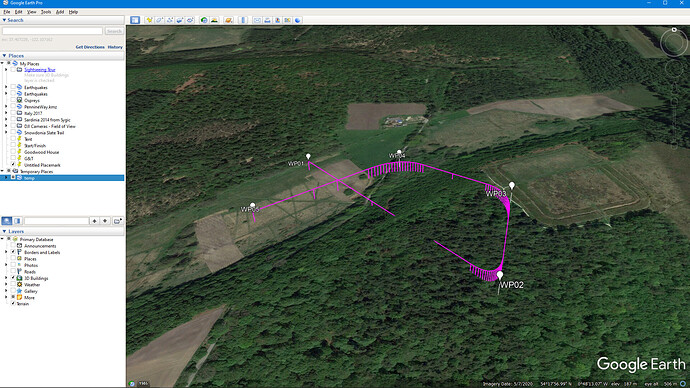
Task: Open the historical imagery clock icon
Action: click(204, 20)
